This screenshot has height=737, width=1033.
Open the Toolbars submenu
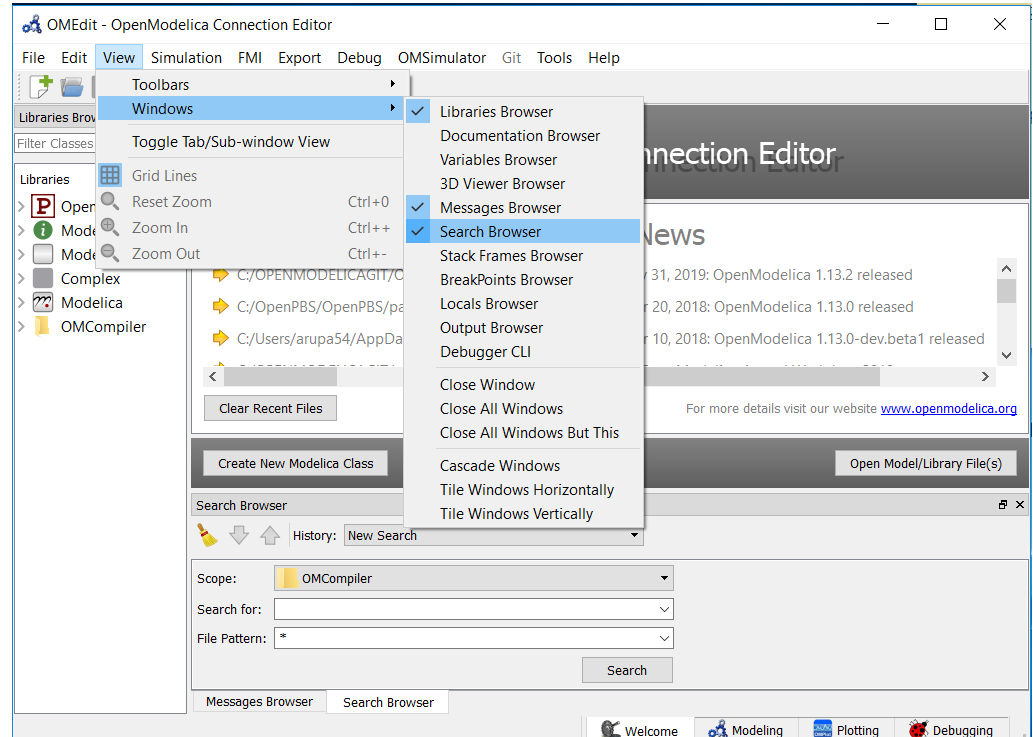coord(160,85)
